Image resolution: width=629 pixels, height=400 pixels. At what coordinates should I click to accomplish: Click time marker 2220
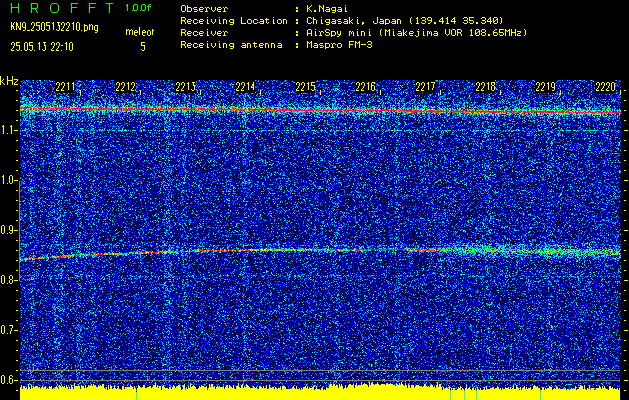(x=605, y=87)
